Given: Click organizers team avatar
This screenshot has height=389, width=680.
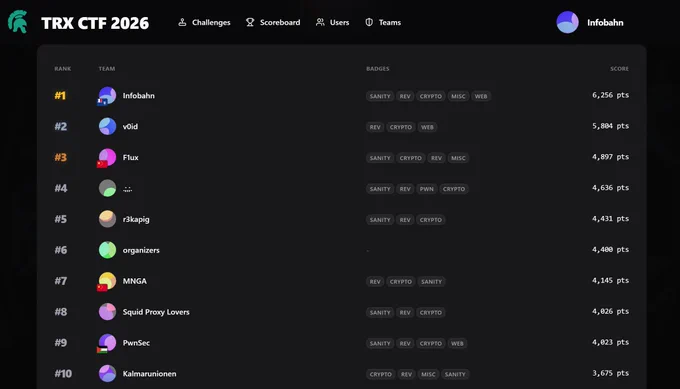Looking at the screenshot, I should pyautogui.click(x=107, y=250).
